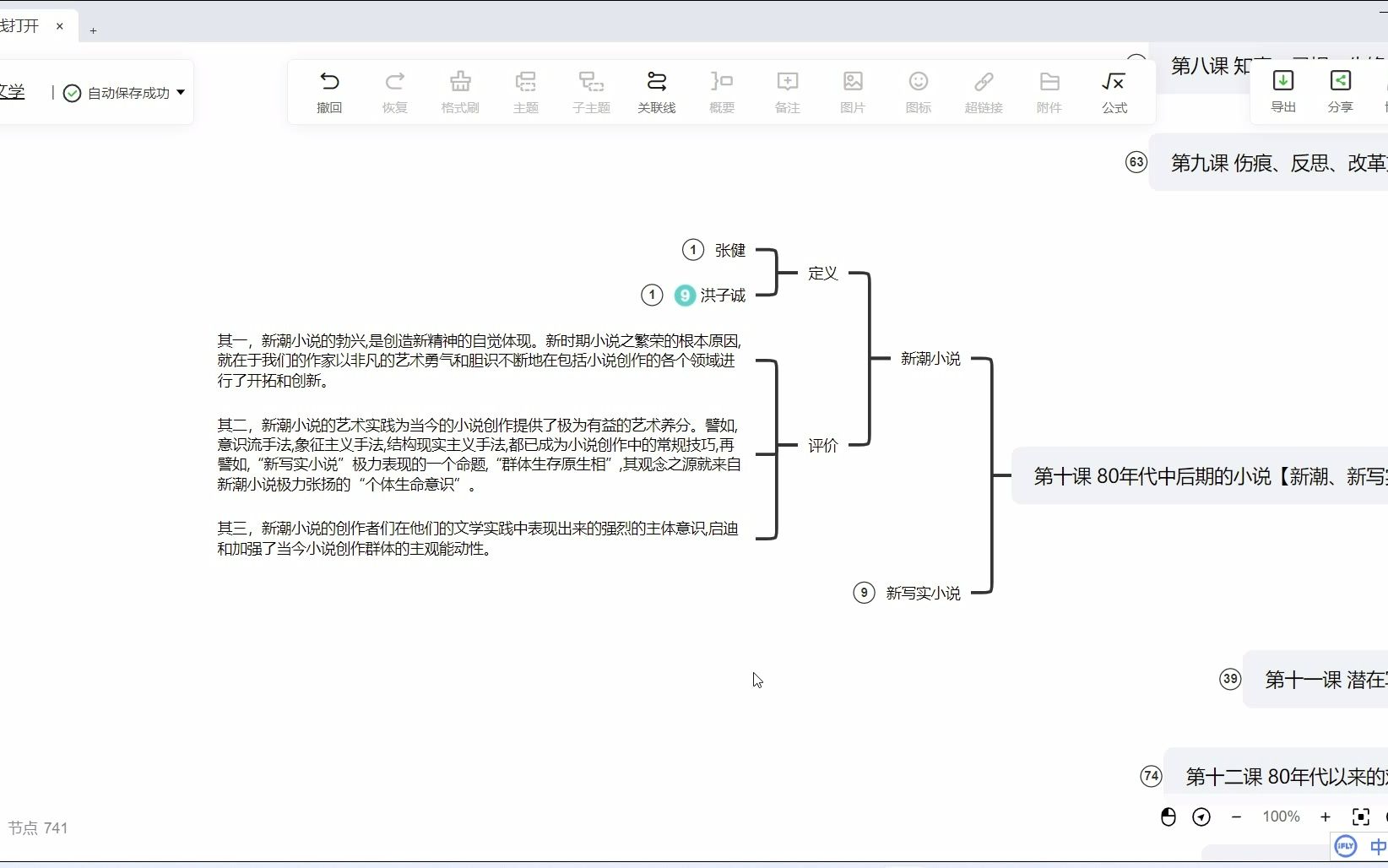Select the 其一 paragraph about 创造新精神

click(479, 361)
